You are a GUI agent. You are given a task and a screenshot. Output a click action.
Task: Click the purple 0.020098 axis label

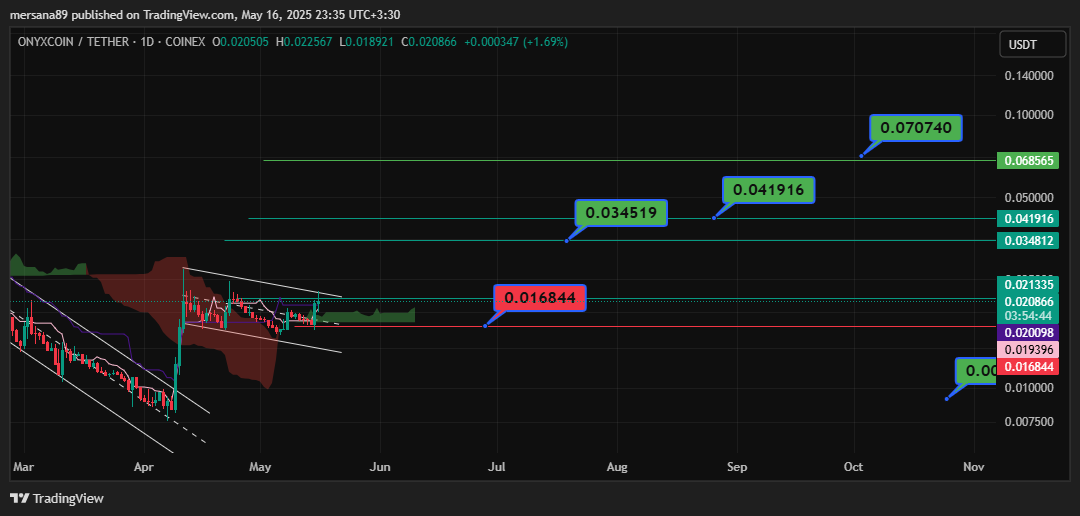1028,332
